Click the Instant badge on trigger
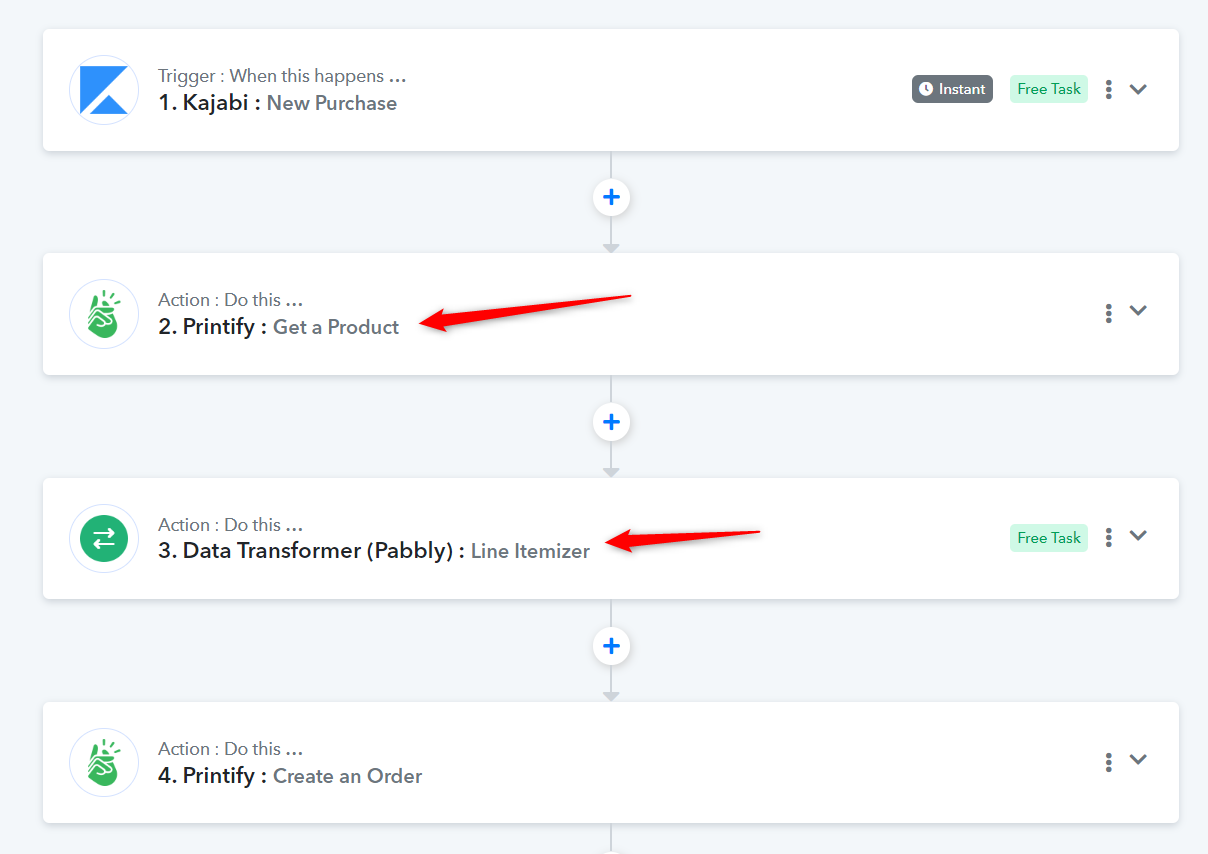The image size is (1208, 854). click(952, 89)
